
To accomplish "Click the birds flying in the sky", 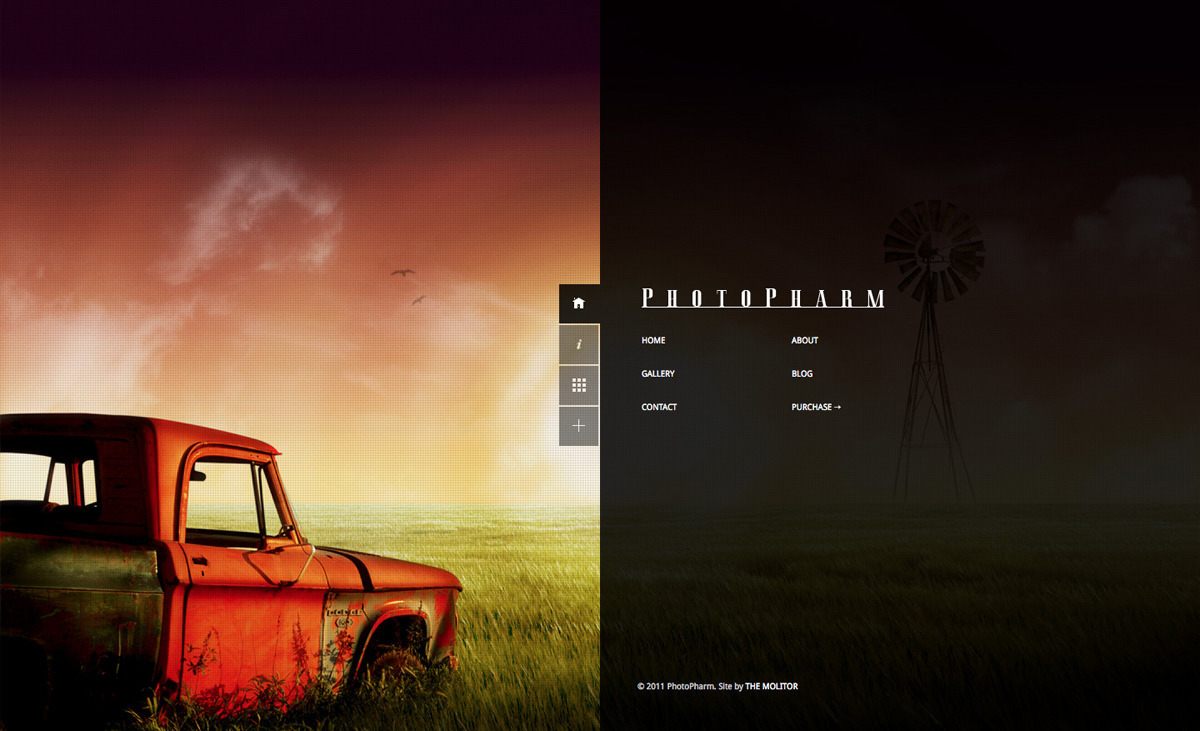I will click(403, 272).
